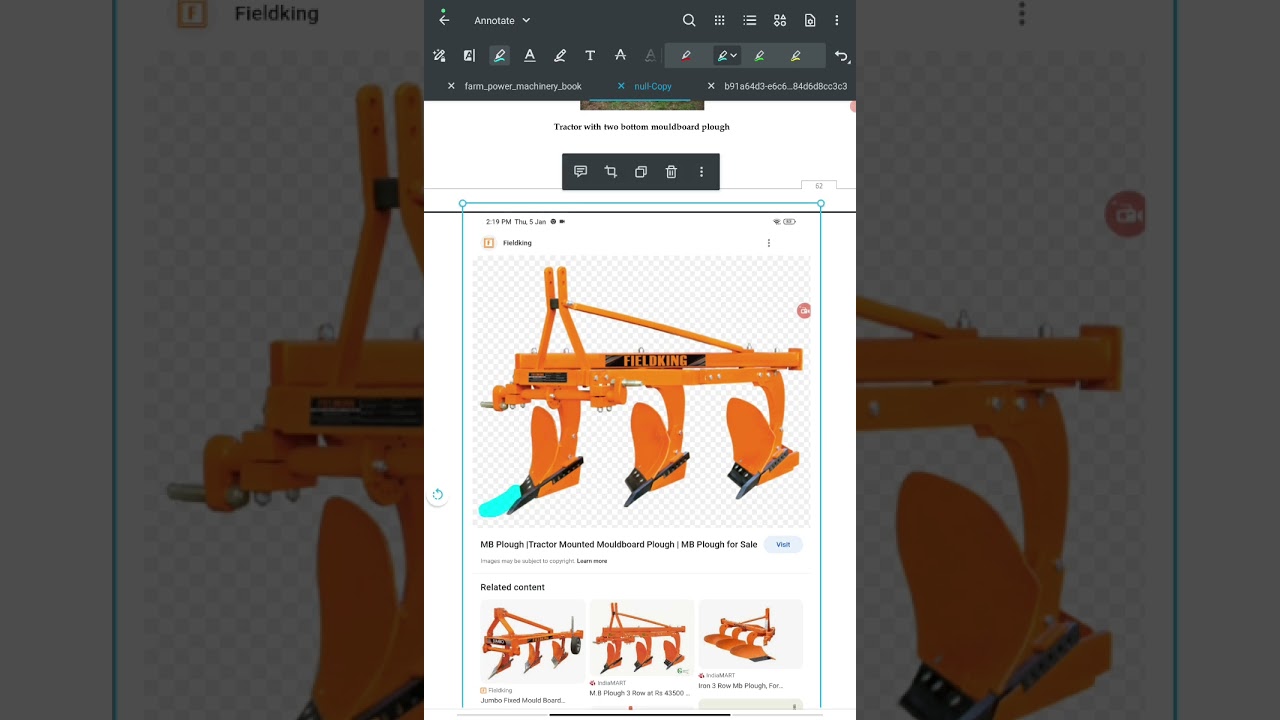Viewport: 1280px width, 720px height.
Task: Select the null-Copy tab
Action: [x=653, y=86]
